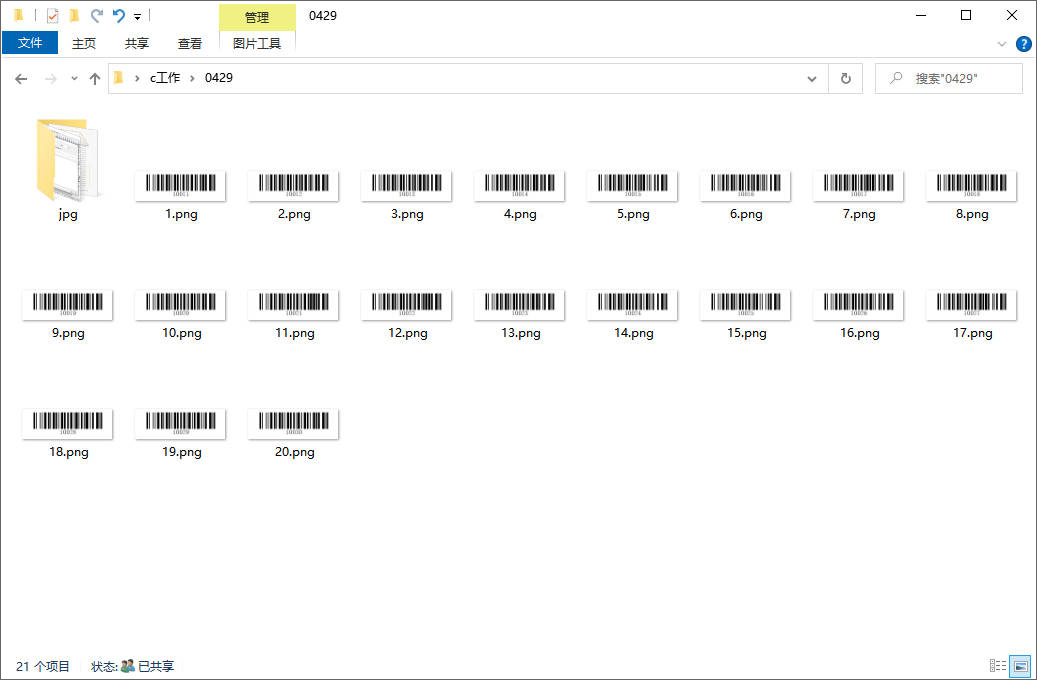Click the search box for 0429
1037x680 pixels.
pos(949,79)
